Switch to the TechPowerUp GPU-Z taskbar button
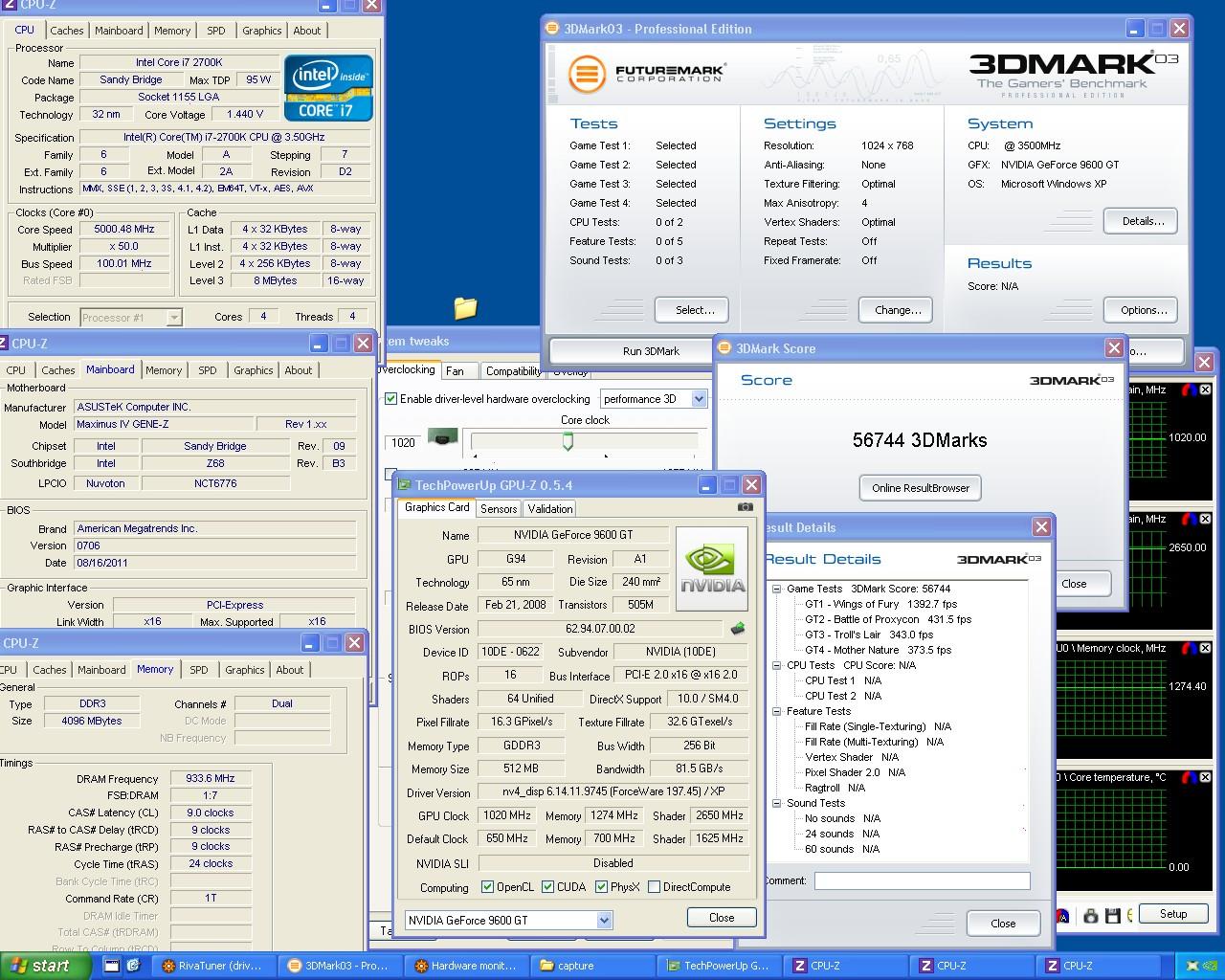 point(719,966)
